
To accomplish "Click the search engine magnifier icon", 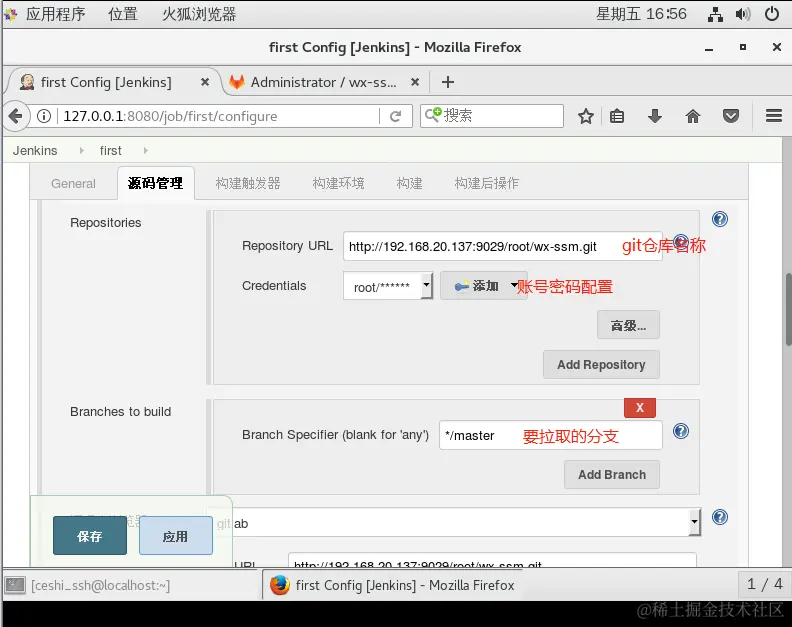I will 433,115.
